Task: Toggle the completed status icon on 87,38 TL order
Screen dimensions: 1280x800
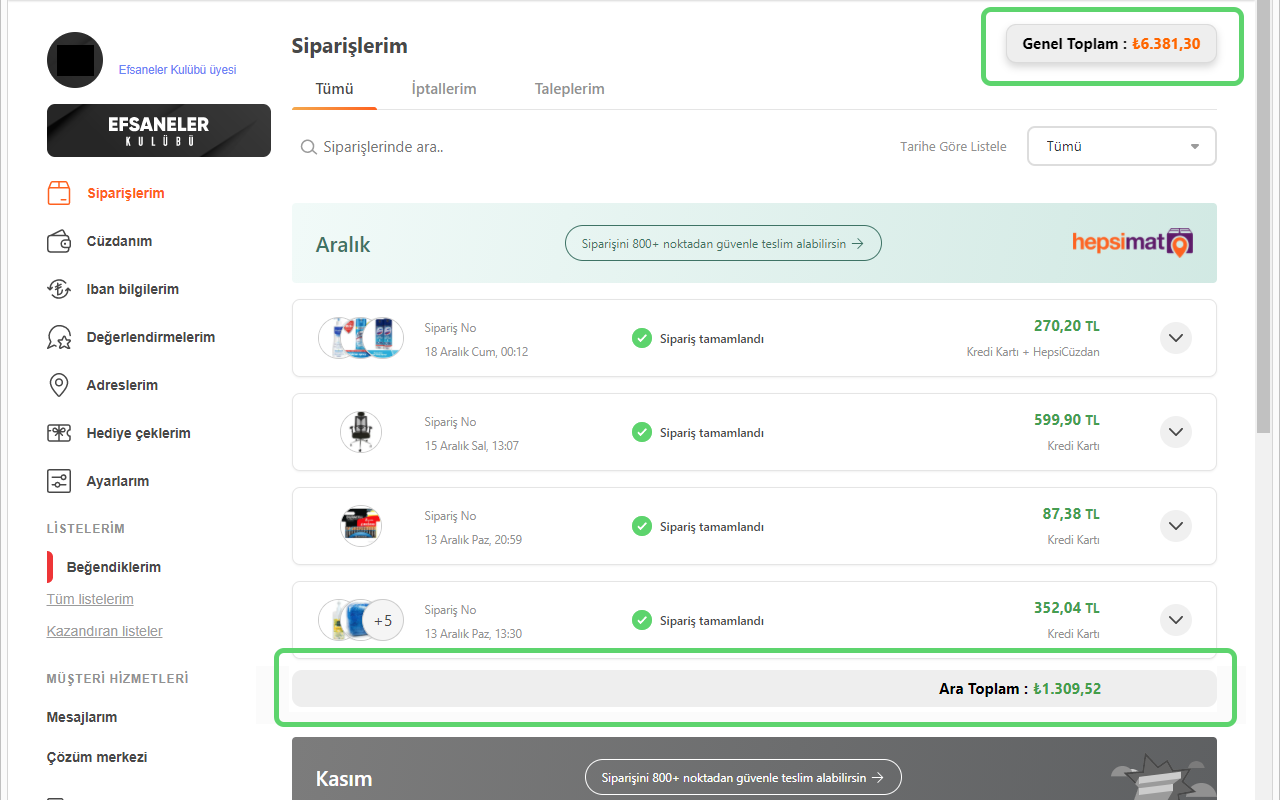Action: (641, 526)
